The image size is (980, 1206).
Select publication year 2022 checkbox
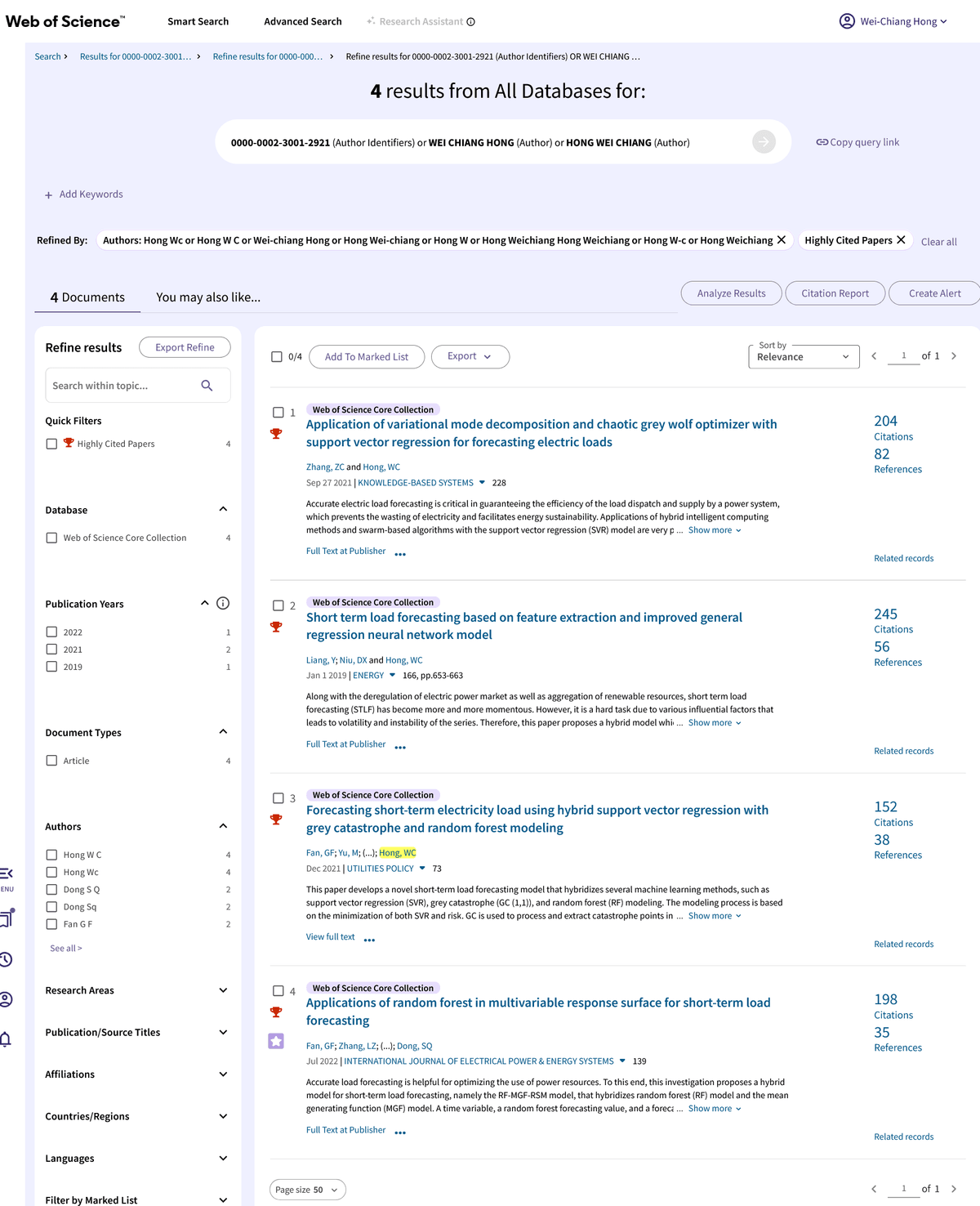51,632
